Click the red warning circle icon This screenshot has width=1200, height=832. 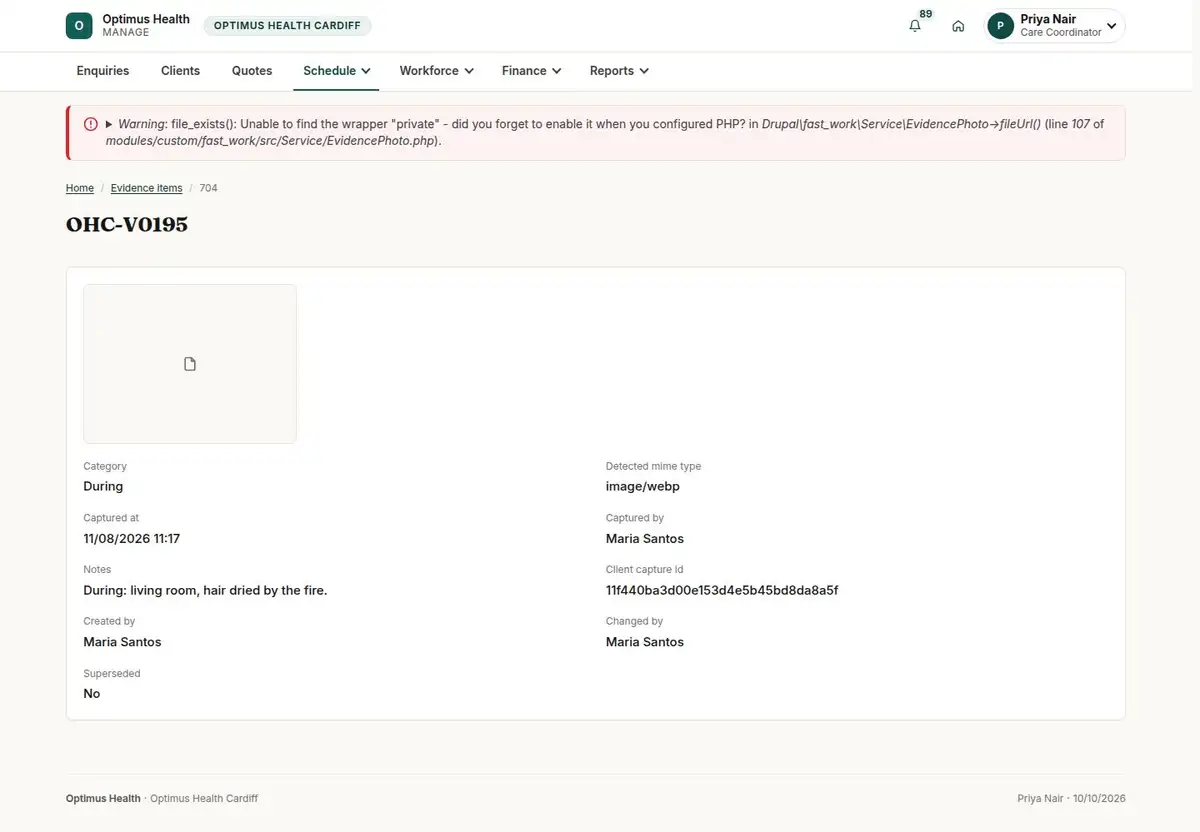click(91, 124)
